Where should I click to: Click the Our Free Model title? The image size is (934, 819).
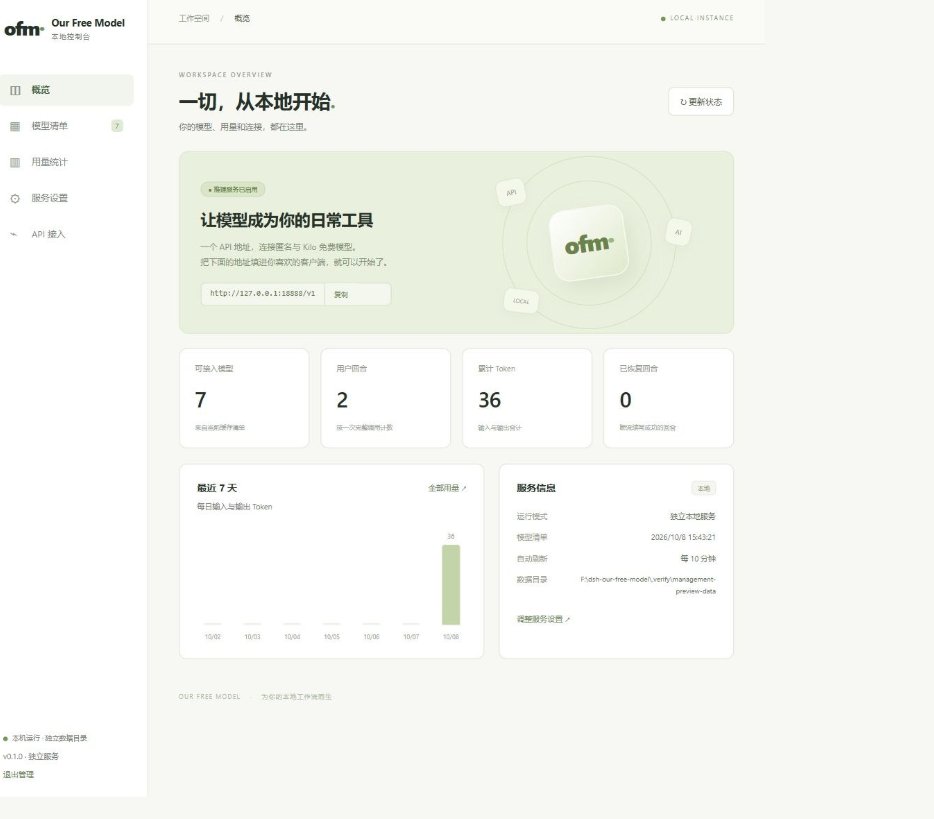[88, 23]
